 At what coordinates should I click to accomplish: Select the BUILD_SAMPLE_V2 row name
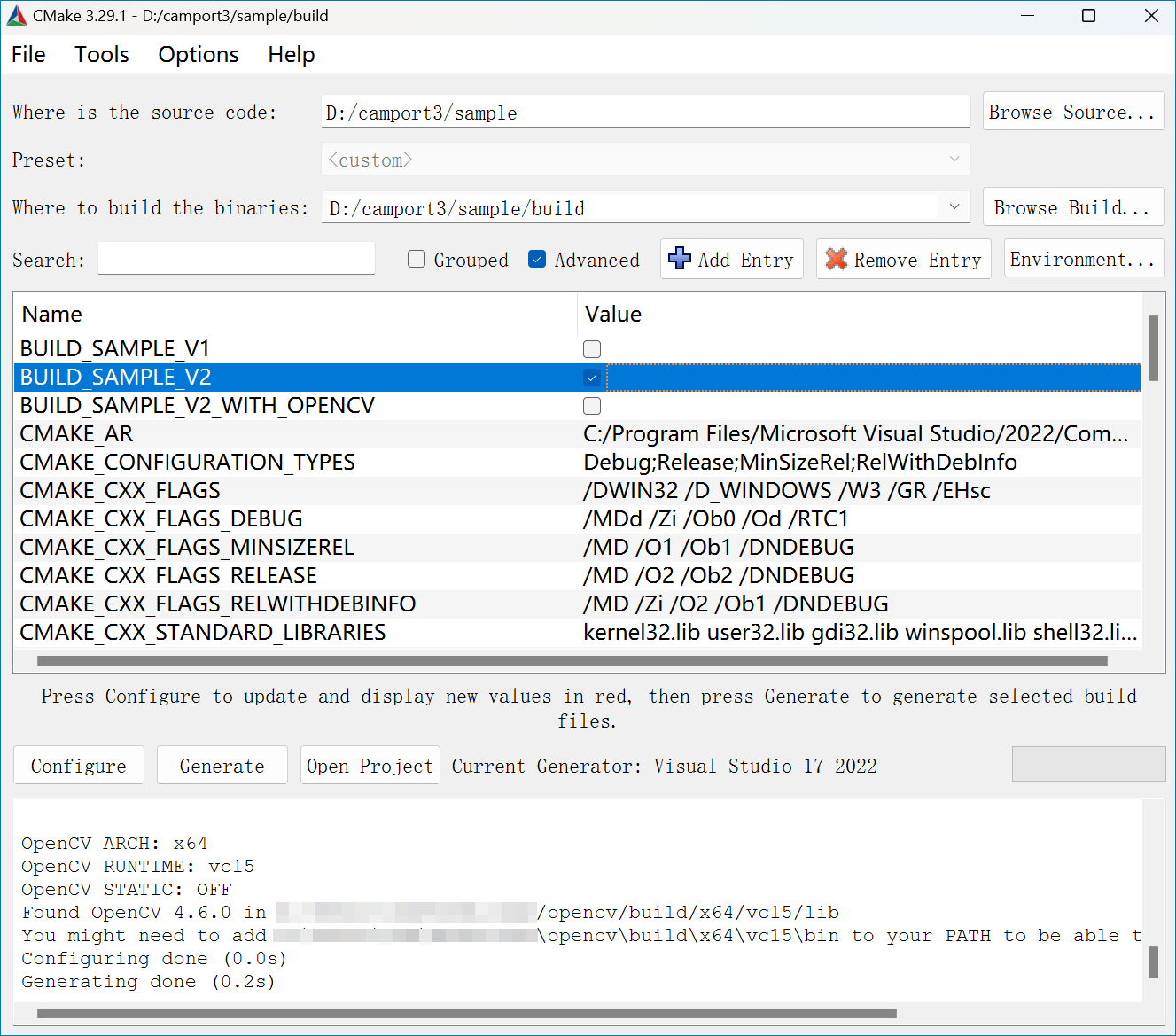coord(116,378)
